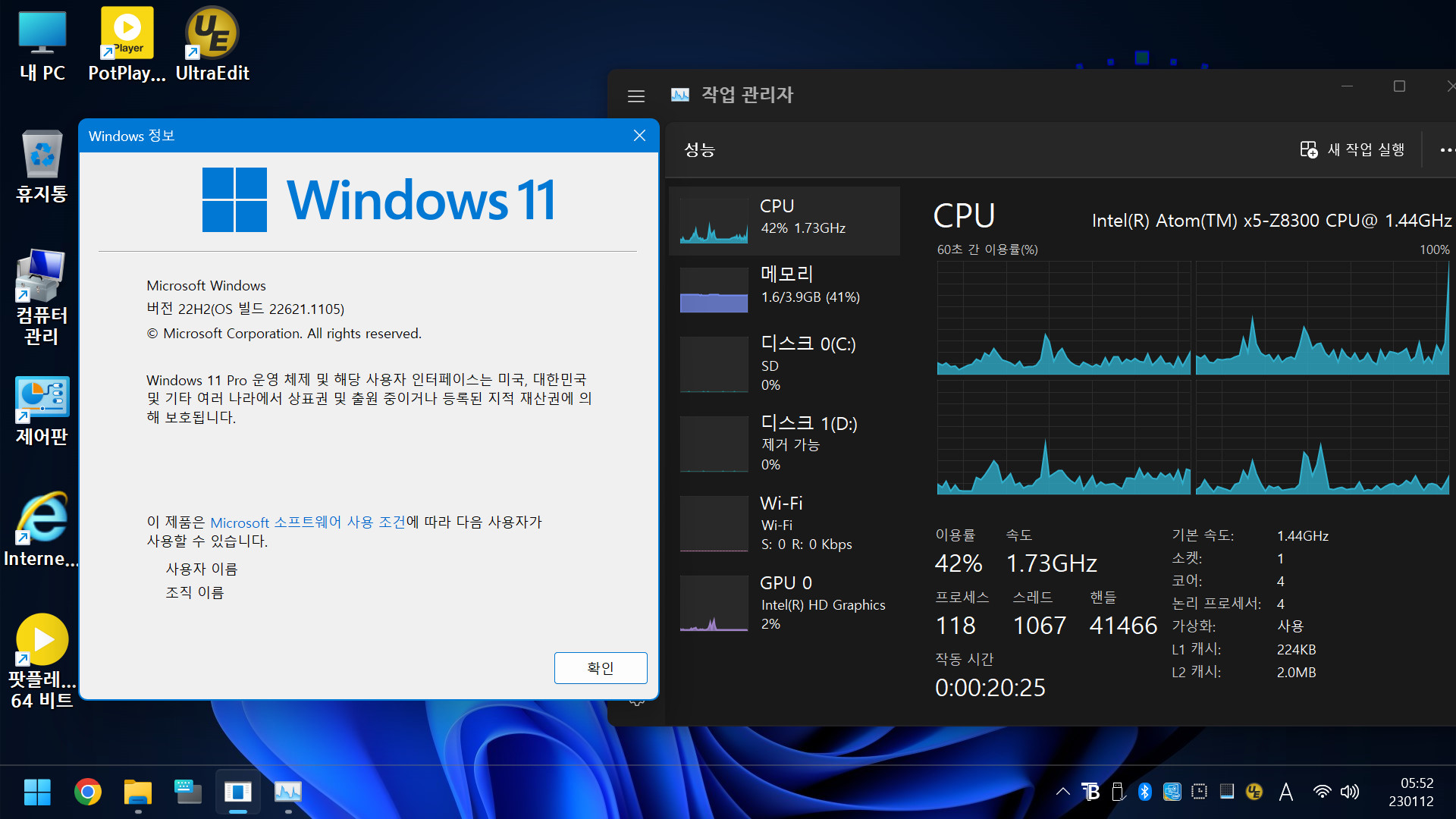The image size is (1456, 819).
Task: Click the dotted square clock tray icon
Action: 1199,792
